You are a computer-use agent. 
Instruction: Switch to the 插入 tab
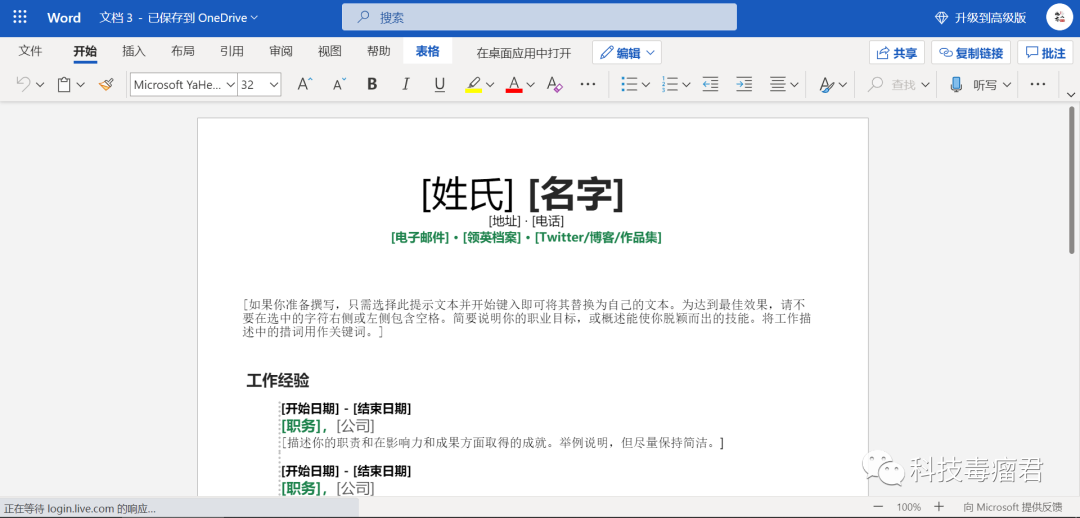coord(134,51)
